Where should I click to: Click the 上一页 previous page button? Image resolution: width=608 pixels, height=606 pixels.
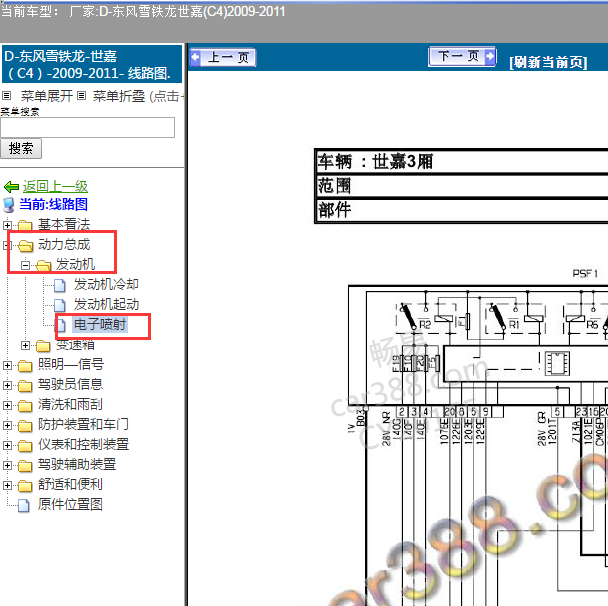point(223,58)
